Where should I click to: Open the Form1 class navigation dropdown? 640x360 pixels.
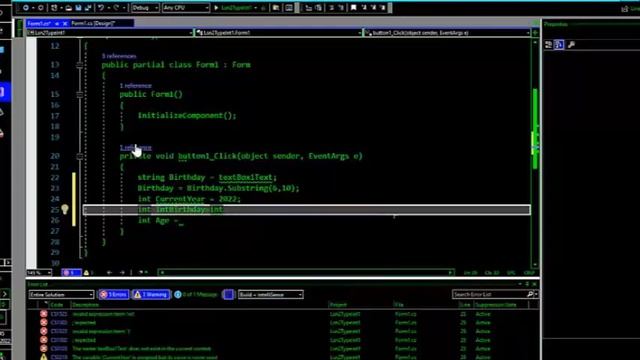click(x=278, y=33)
